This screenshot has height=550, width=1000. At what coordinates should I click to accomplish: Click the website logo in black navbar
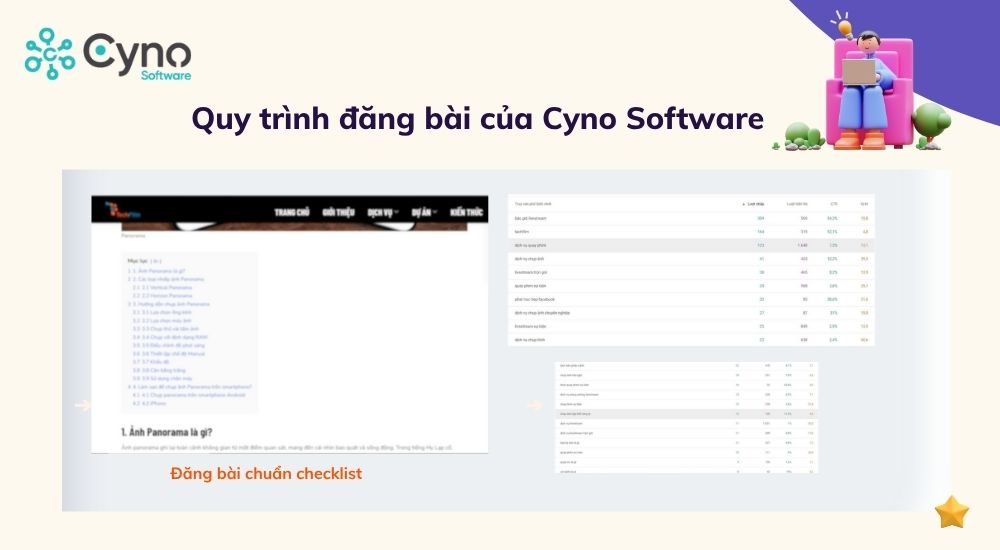tap(113, 212)
